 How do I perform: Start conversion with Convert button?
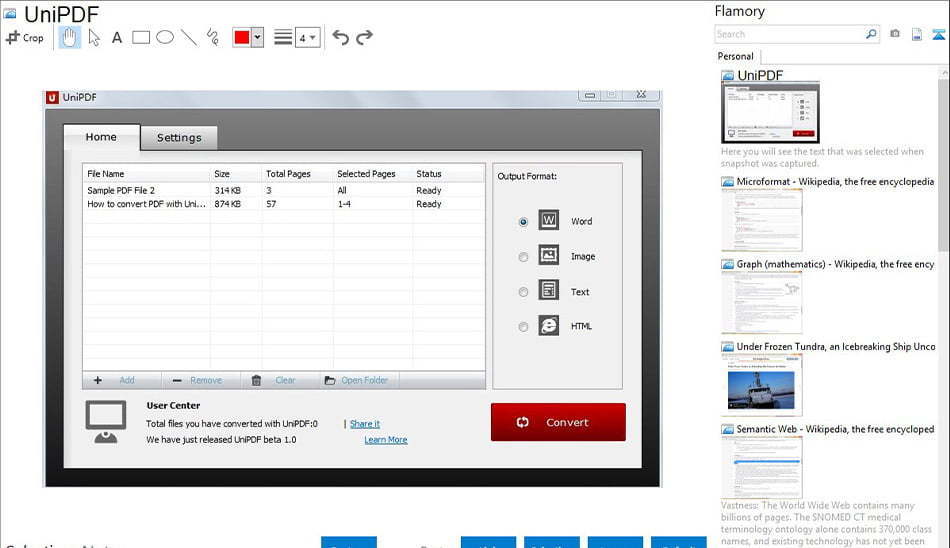[558, 422]
